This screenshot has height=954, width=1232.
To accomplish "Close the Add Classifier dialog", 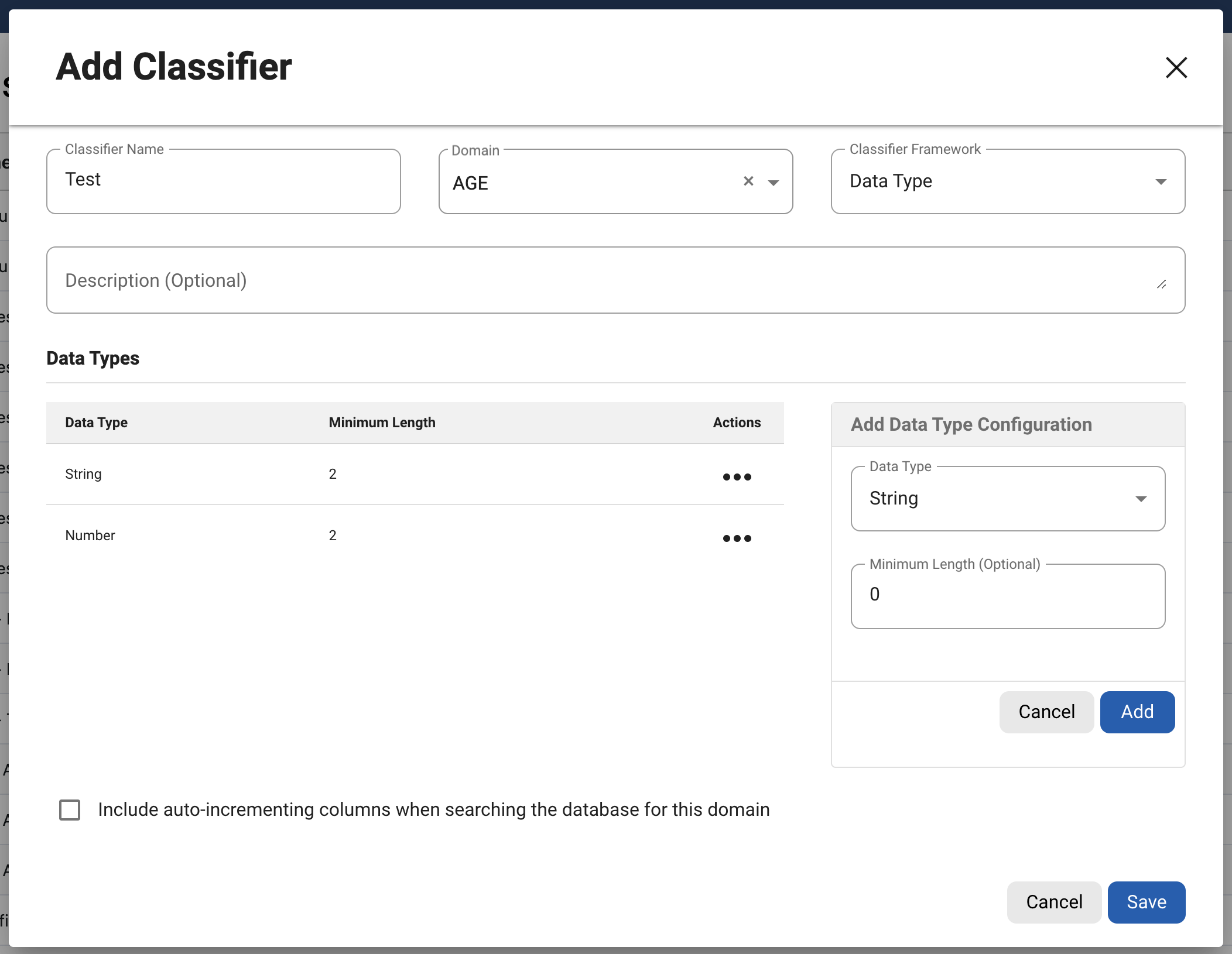I will [x=1176, y=67].
